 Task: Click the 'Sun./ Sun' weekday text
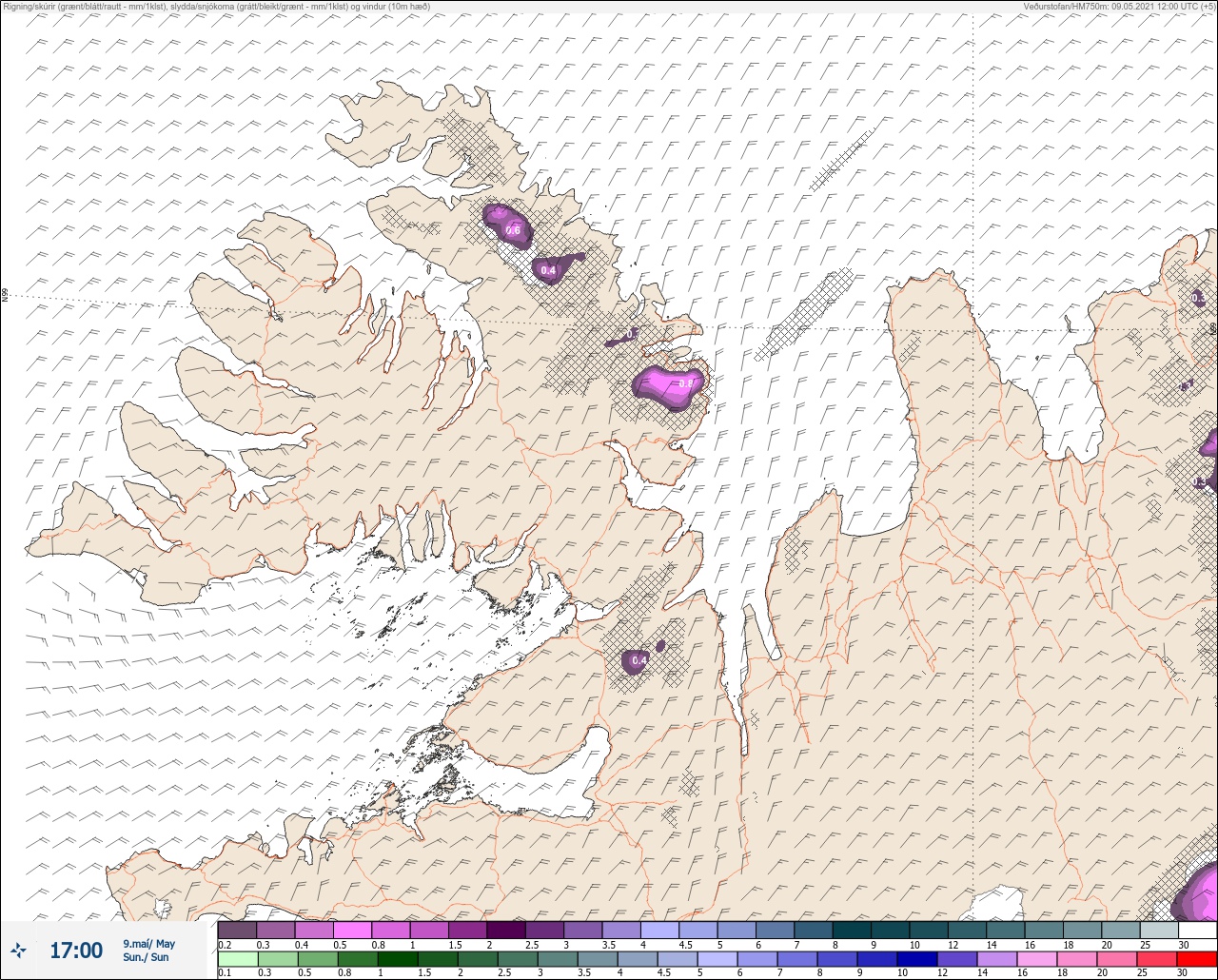tap(146, 957)
